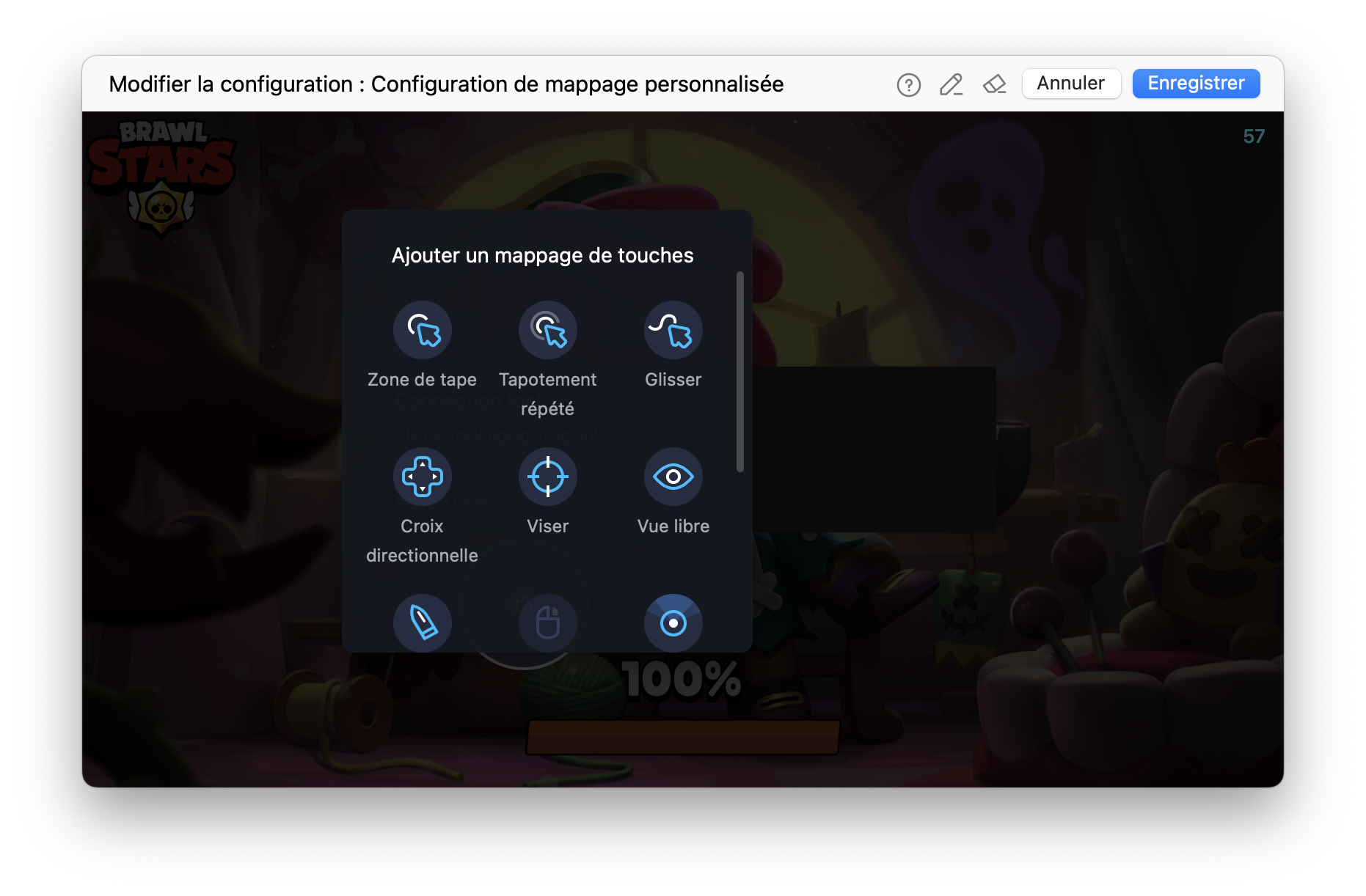
Task: Select the mouse mapping icon in bottom row
Action: (x=547, y=623)
